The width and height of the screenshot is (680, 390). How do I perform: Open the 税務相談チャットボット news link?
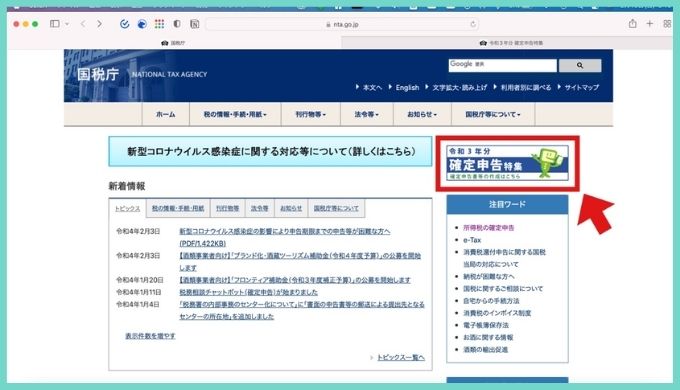coord(248,292)
